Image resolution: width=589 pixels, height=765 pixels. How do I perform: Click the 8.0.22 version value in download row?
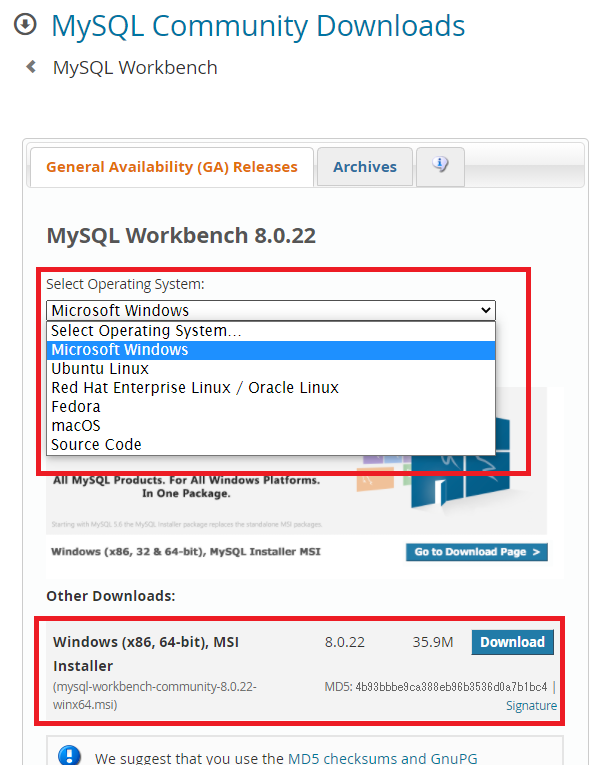click(345, 642)
